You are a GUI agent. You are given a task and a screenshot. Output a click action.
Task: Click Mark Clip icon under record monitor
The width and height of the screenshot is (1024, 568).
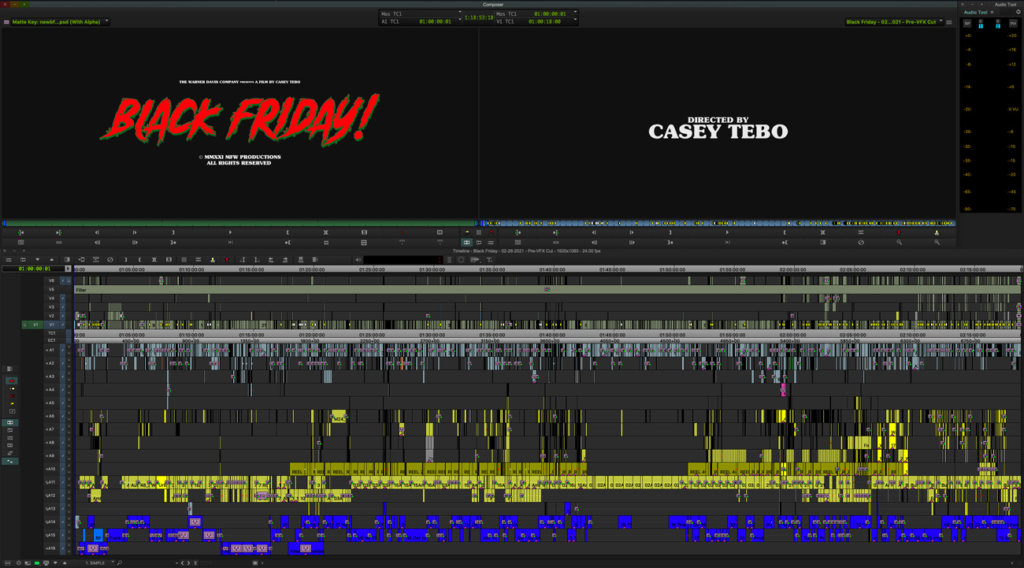pyautogui.click(x=823, y=232)
